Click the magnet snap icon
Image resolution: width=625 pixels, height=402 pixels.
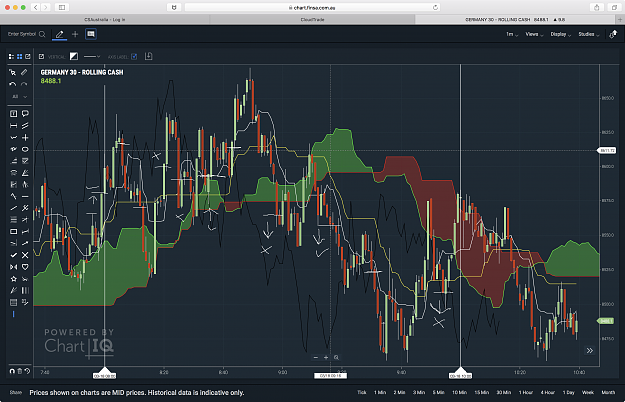click(12, 371)
